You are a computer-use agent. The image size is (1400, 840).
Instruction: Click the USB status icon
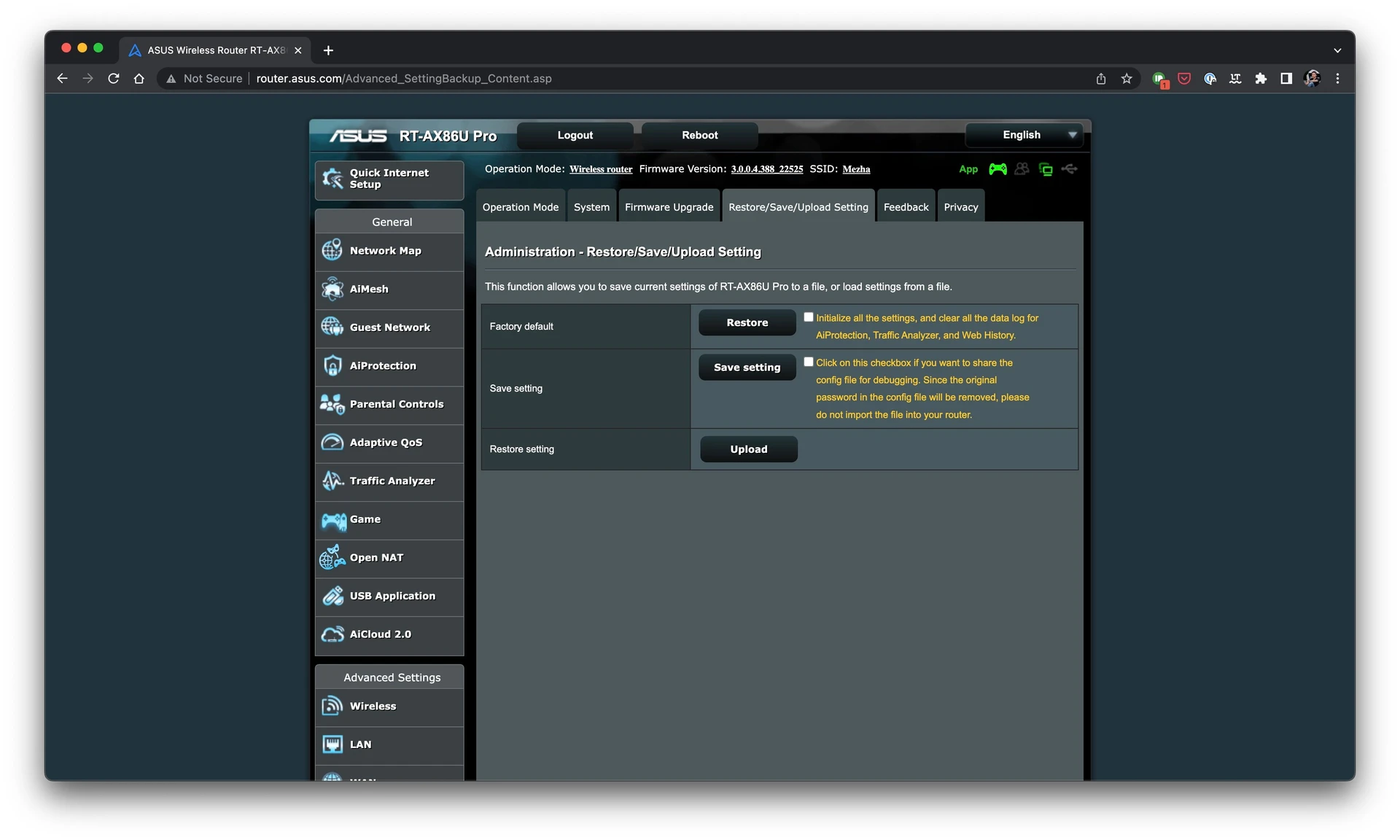pyautogui.click(x=1070, y=169)
